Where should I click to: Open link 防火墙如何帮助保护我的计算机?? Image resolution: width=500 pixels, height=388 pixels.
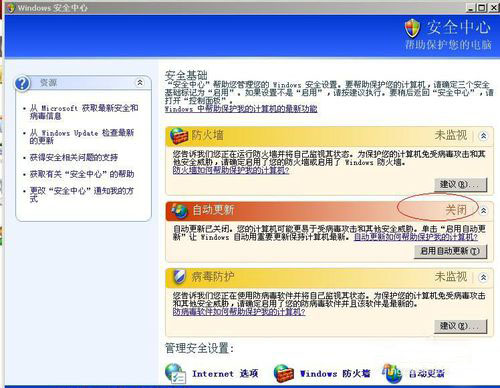[x=231, y=170]
